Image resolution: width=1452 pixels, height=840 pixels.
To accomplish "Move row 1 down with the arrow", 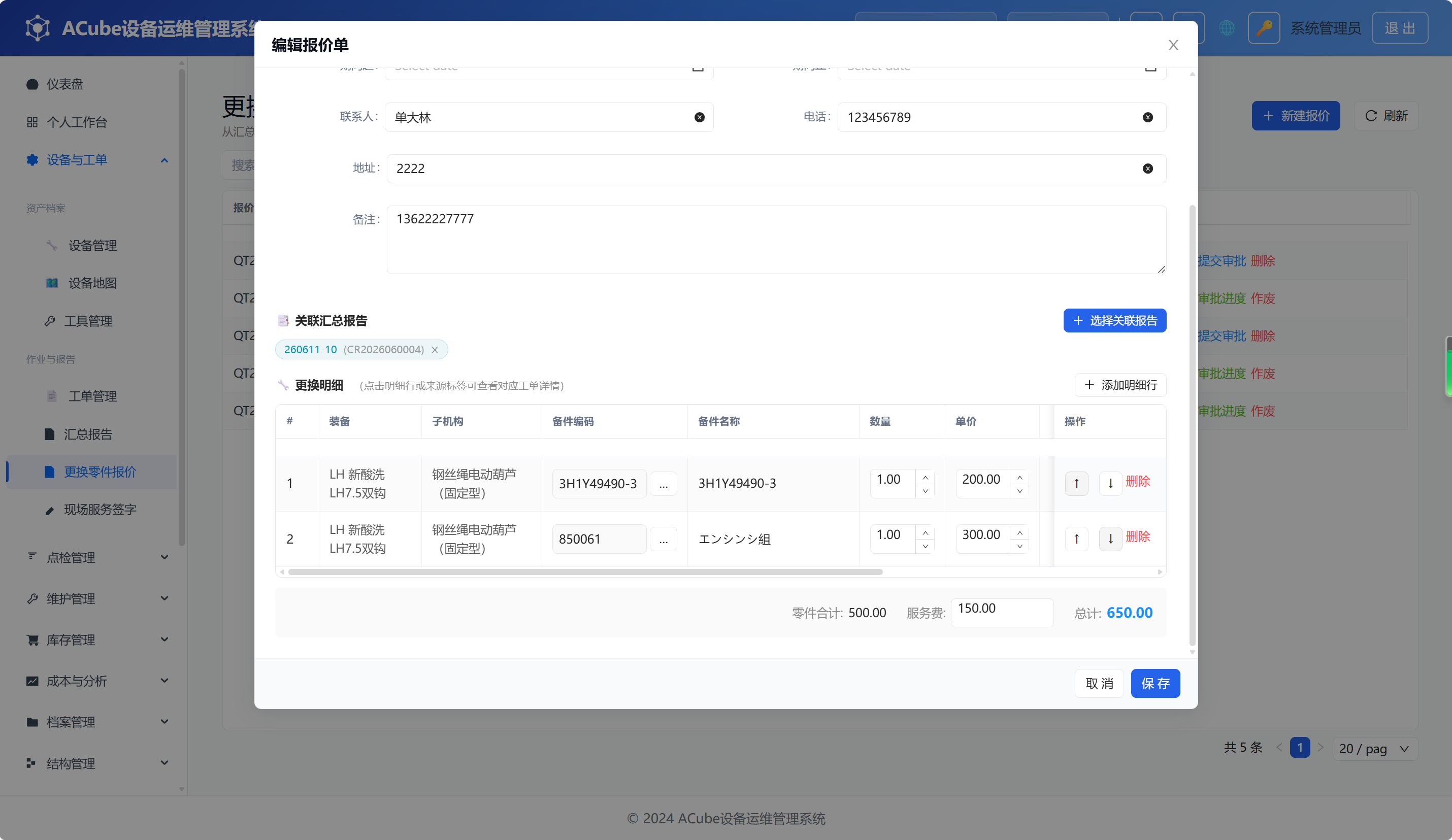I will click(1110, 483).
